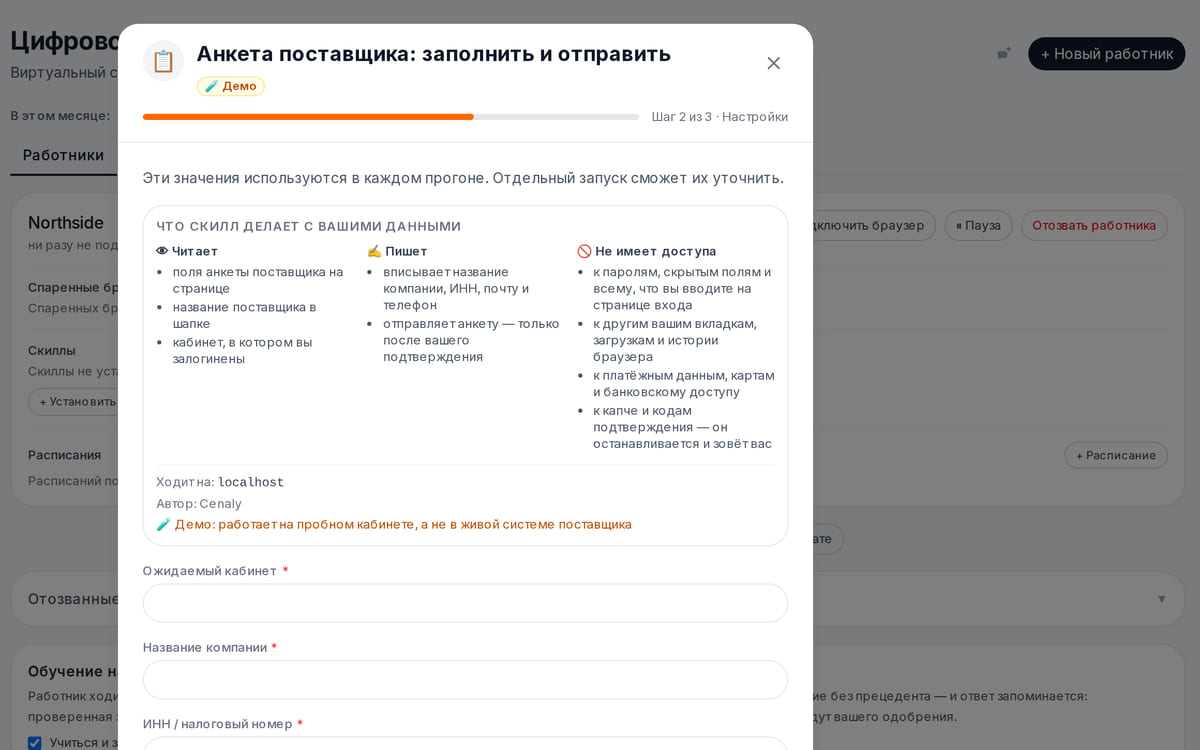Click the eye icon beside Читает
Image resolution: width=1200 pixels, height=750 pixels.
162,251
